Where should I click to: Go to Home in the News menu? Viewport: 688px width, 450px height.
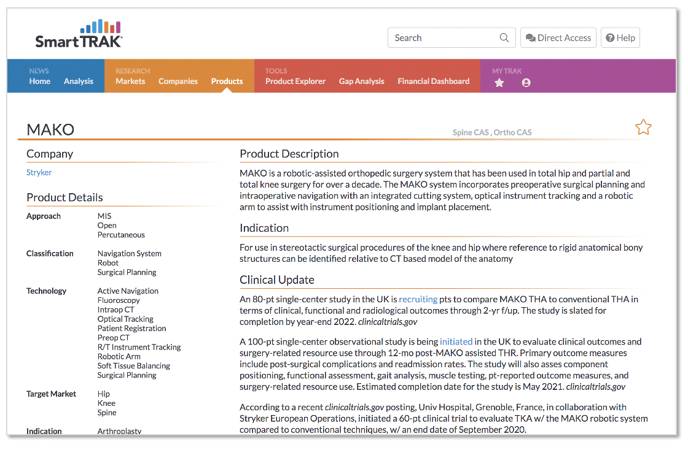tap(39, 81)
